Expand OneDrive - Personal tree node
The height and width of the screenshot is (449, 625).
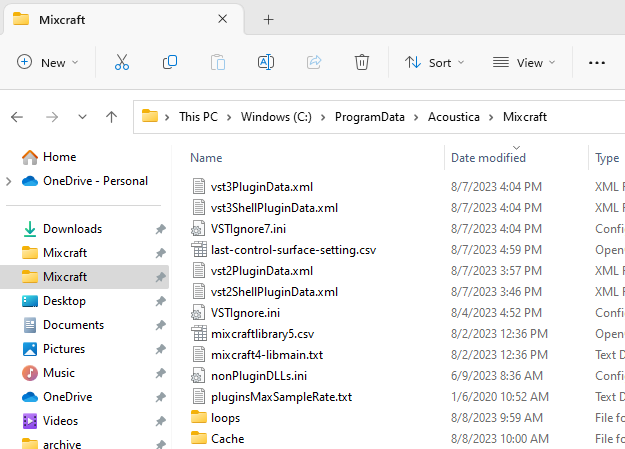coord(9,181)
